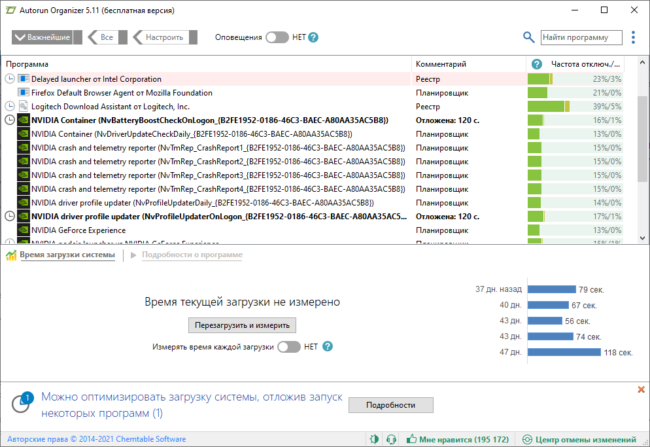Click the program list scroll-up arrow

pyautogui.click(x=642, y=62)
